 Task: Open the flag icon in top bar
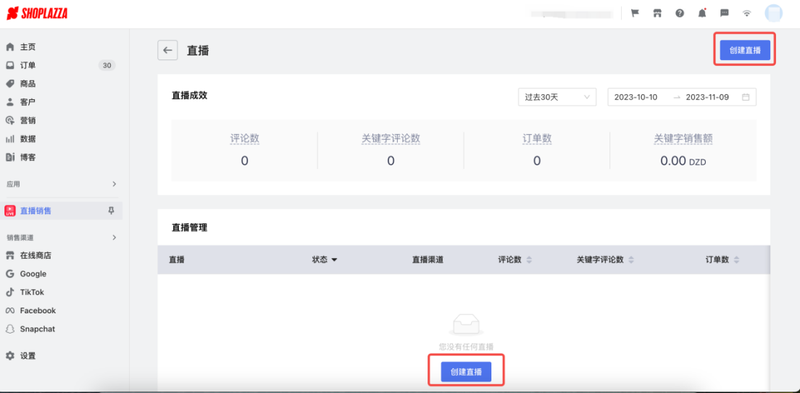click(635, 13)
